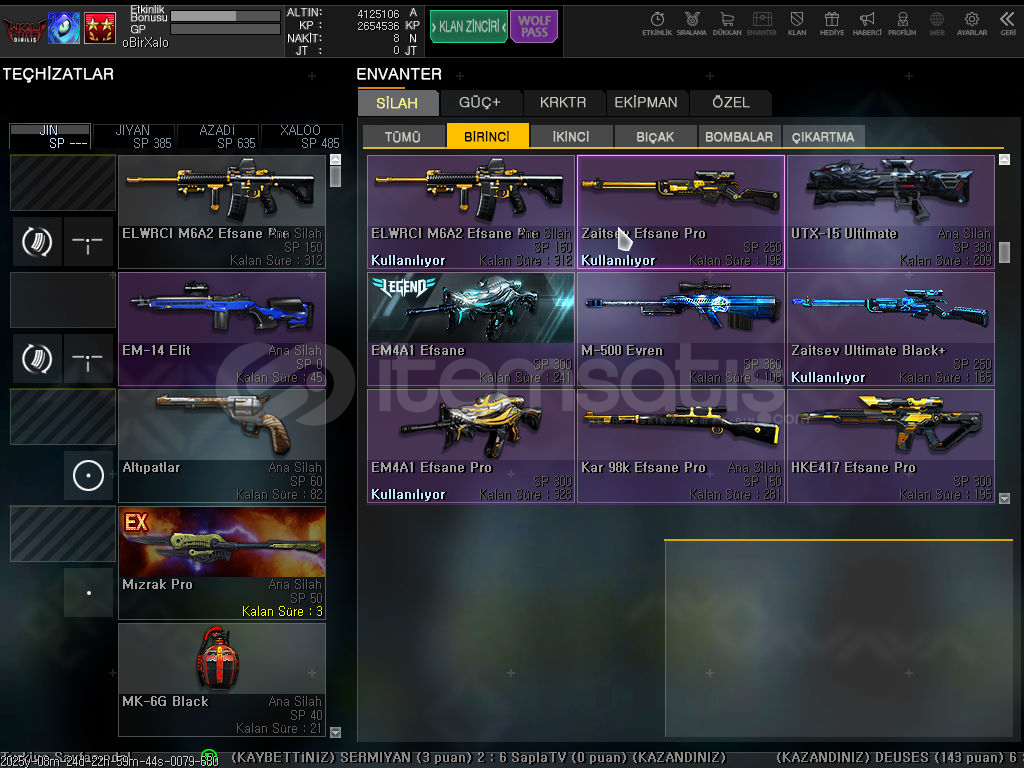Click the Wolfteam logo icon
This screenshot has width=1024, height=768.
24,28
